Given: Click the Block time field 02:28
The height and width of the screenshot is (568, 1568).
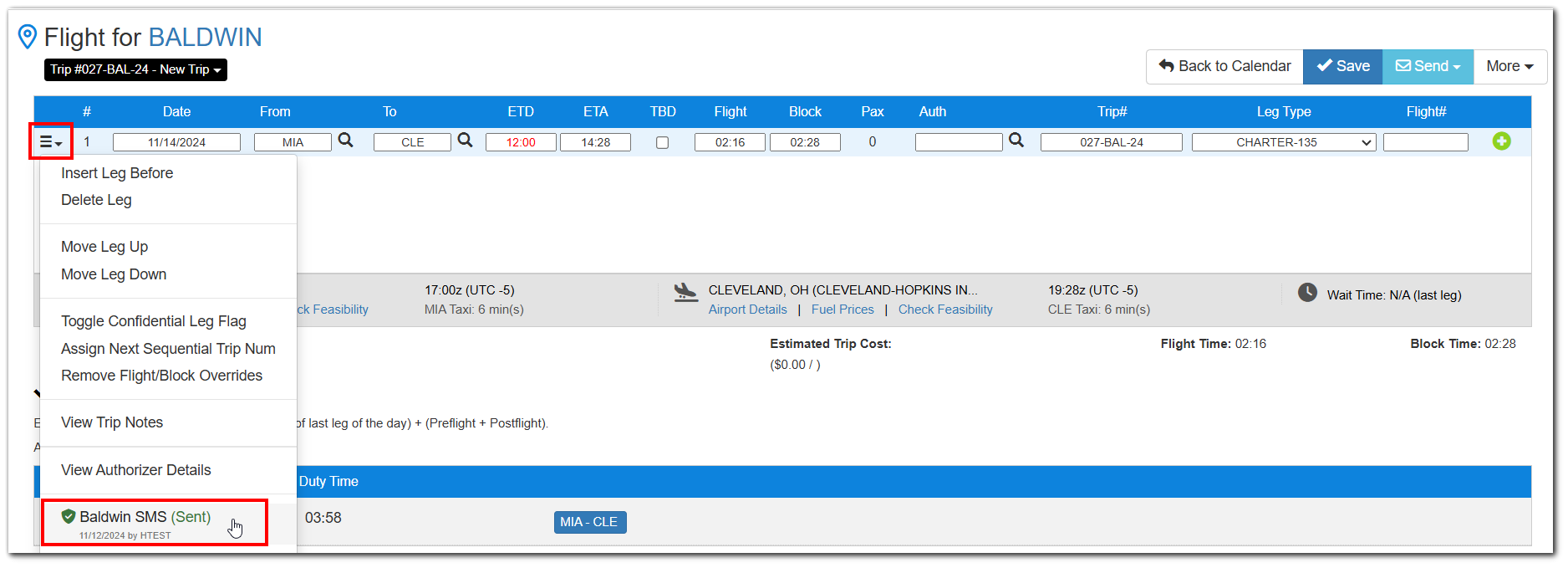Looking at the screenshot, I should 805,142.
